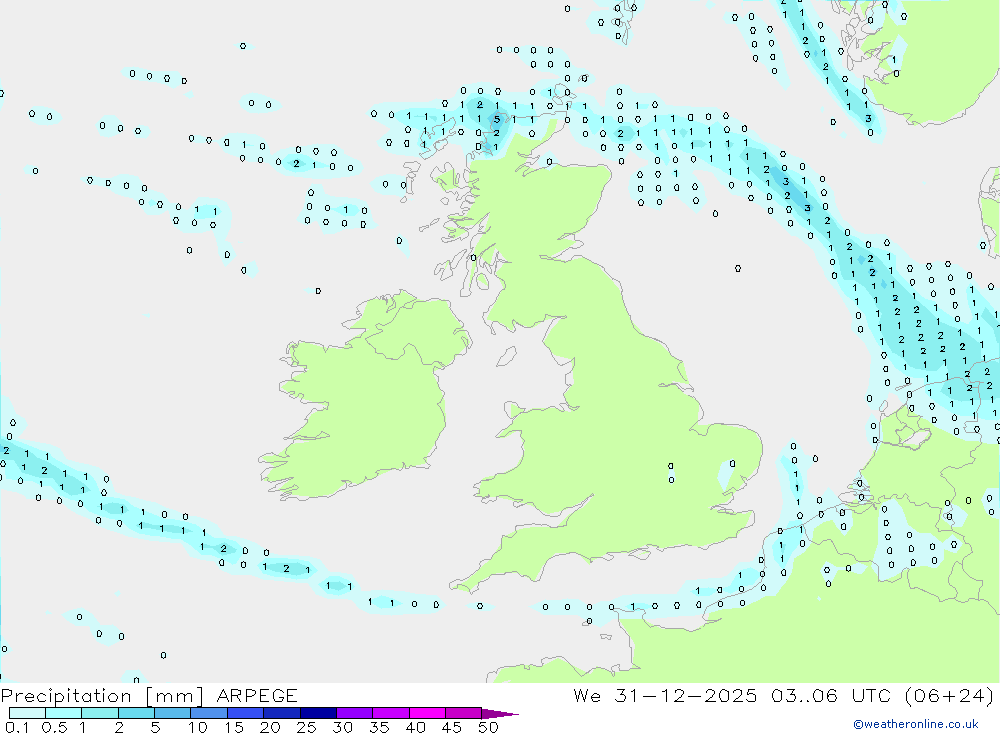Image resolution: width=1000 pixels, height=733 pixels.
Task: Click the "15" legend scale label
Action: coord(234,727)
